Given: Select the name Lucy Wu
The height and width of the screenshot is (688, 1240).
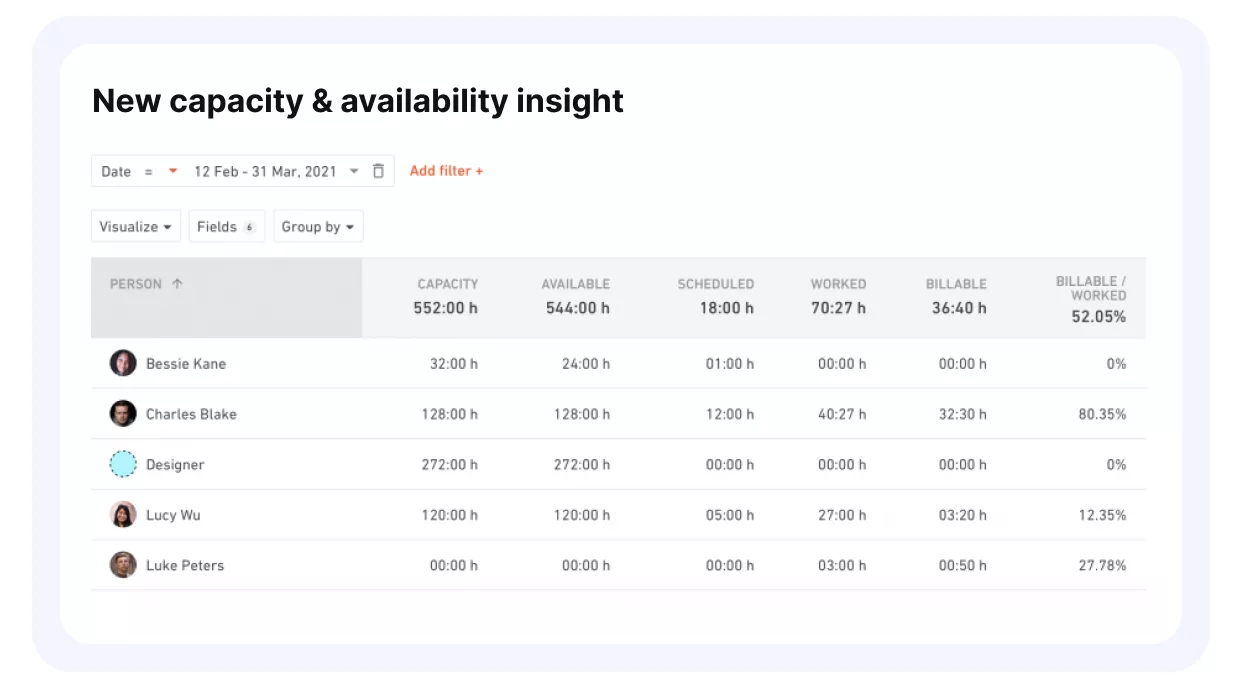Looking at the screenshot, I should click(174, 515).
